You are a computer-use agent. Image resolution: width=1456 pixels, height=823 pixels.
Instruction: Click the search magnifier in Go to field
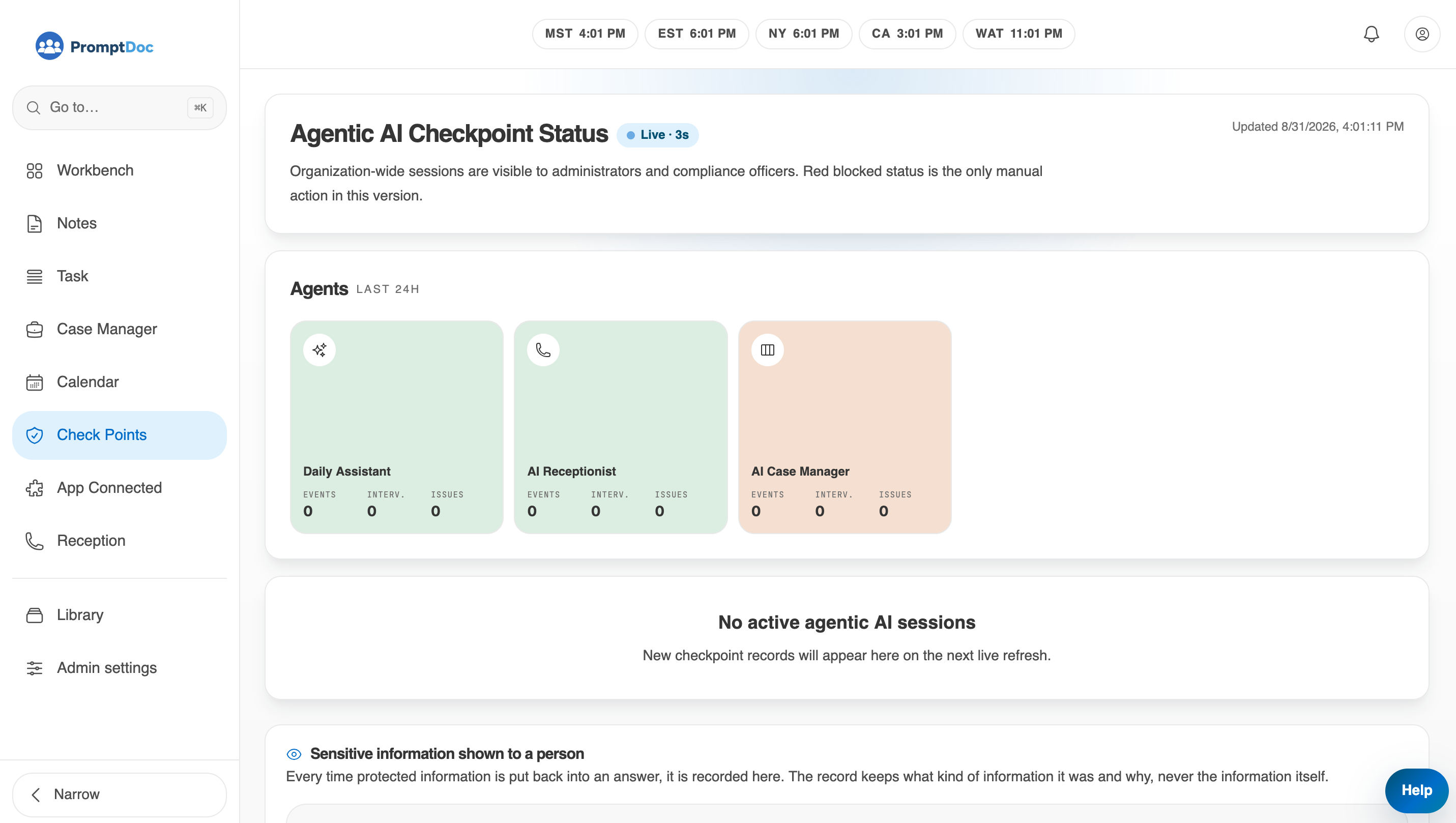[x=34, y=107]
